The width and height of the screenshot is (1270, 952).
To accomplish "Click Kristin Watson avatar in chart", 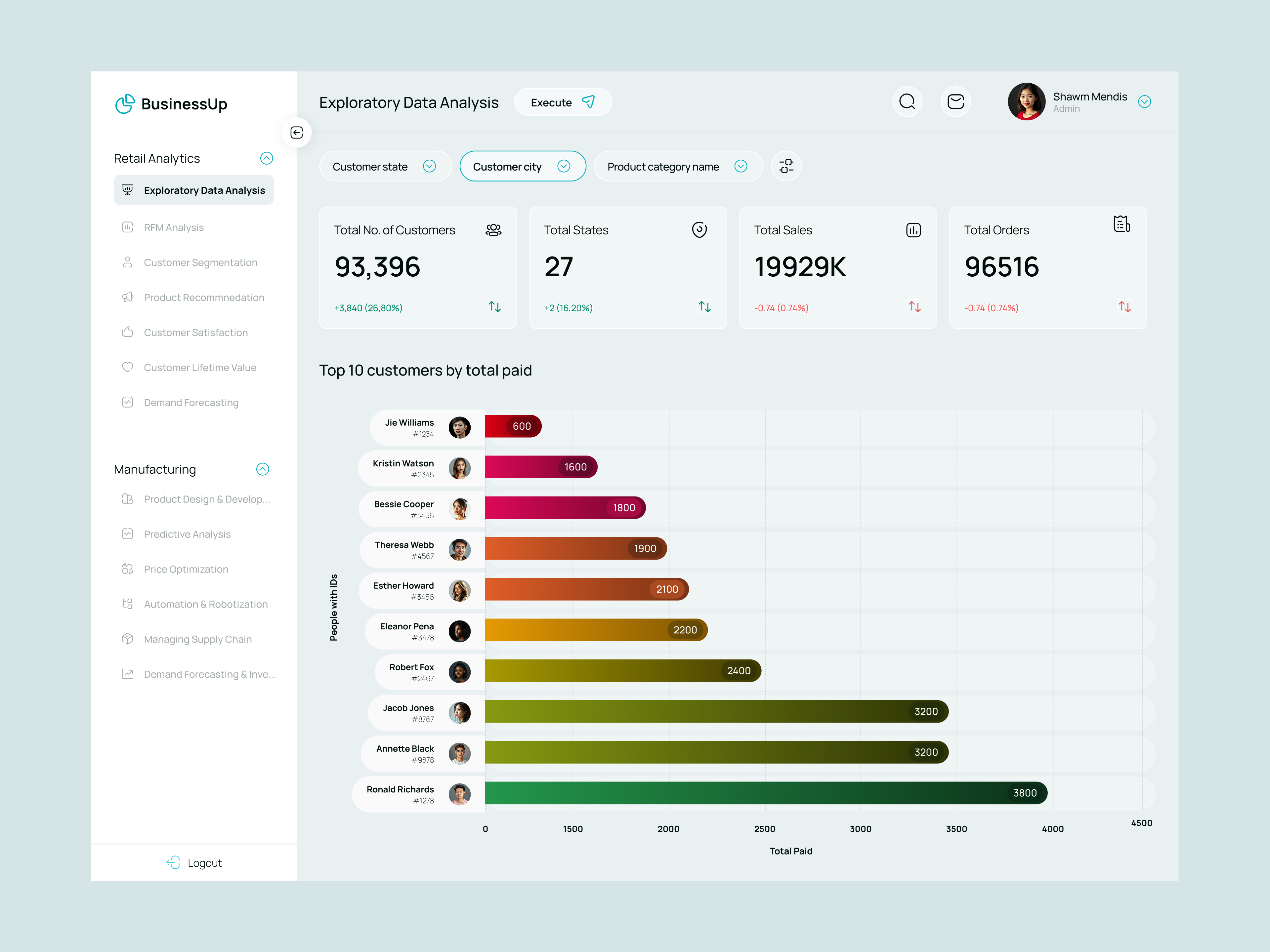I will coord(459,468).
